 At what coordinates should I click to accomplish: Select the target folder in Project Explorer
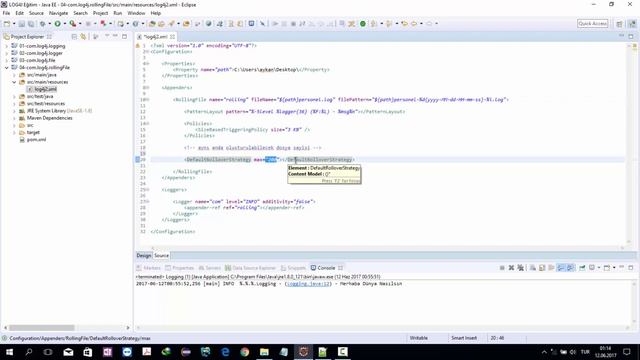tap(33, 132)
